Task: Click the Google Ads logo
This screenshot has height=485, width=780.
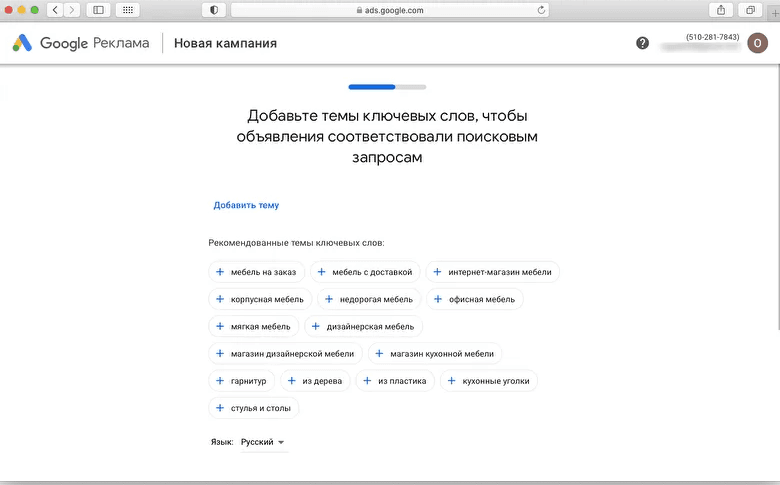Action: tap(22, 43)
